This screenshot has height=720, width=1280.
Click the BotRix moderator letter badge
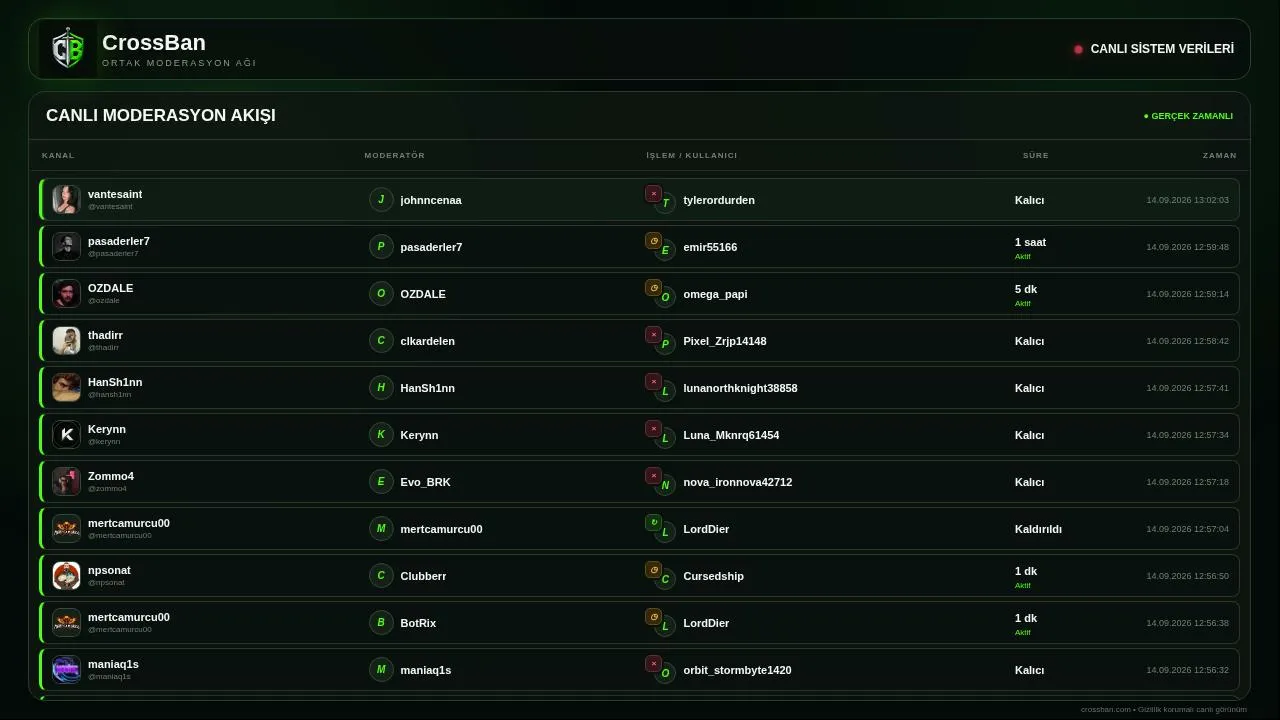point(381,623)
